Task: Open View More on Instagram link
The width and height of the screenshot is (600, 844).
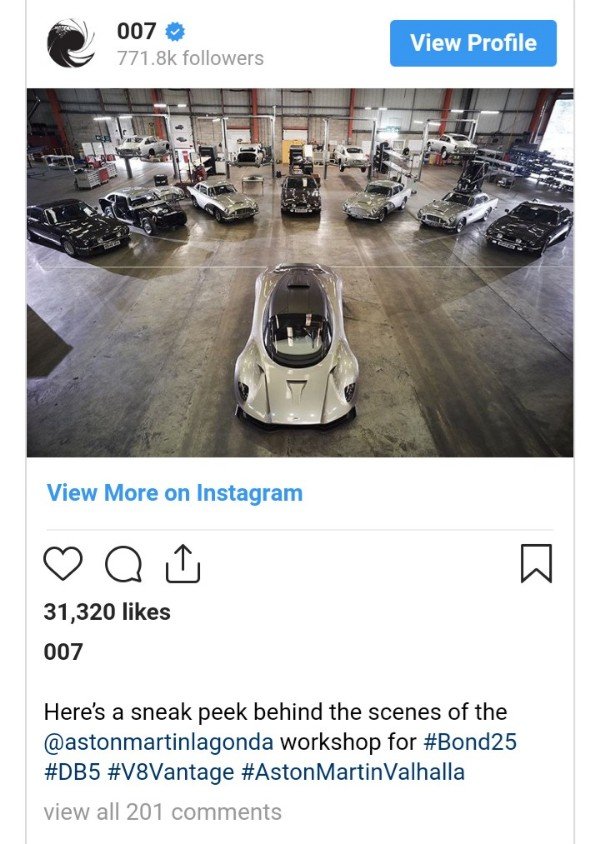Action: [175, 493]
